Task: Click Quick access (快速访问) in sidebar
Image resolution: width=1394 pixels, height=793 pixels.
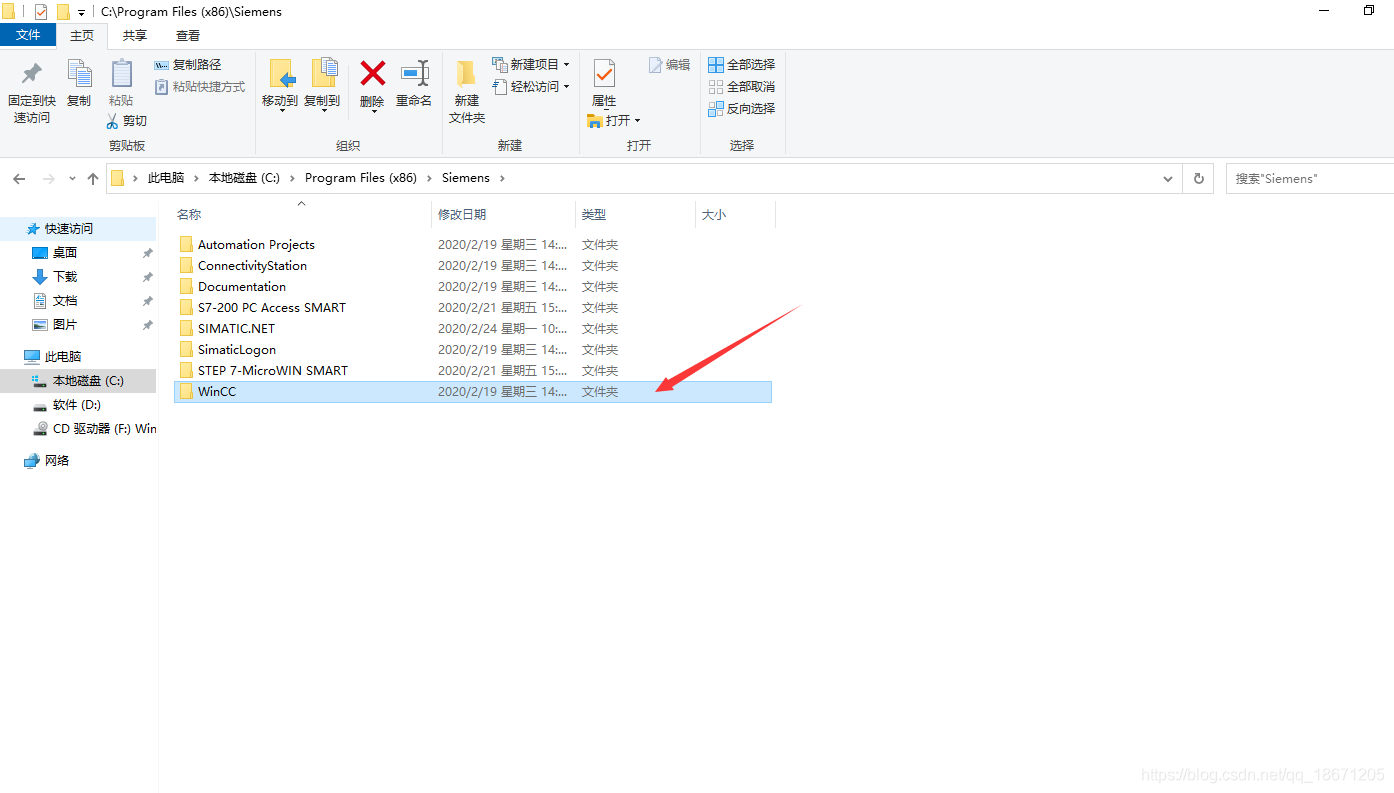Action: pyautogui.click(x=78, y=229)
